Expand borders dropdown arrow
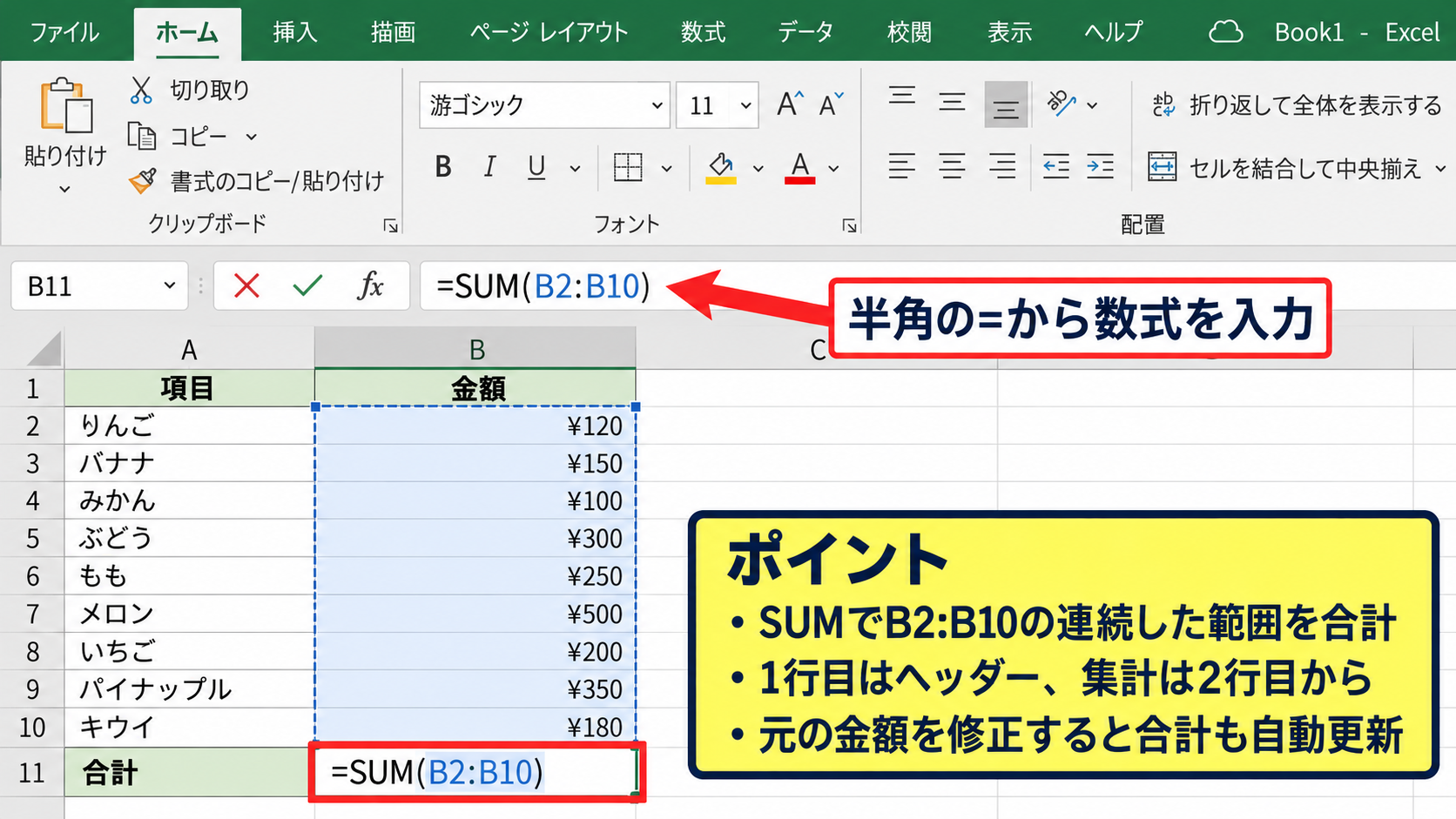The image size is (1456, 819). (666, 168)
